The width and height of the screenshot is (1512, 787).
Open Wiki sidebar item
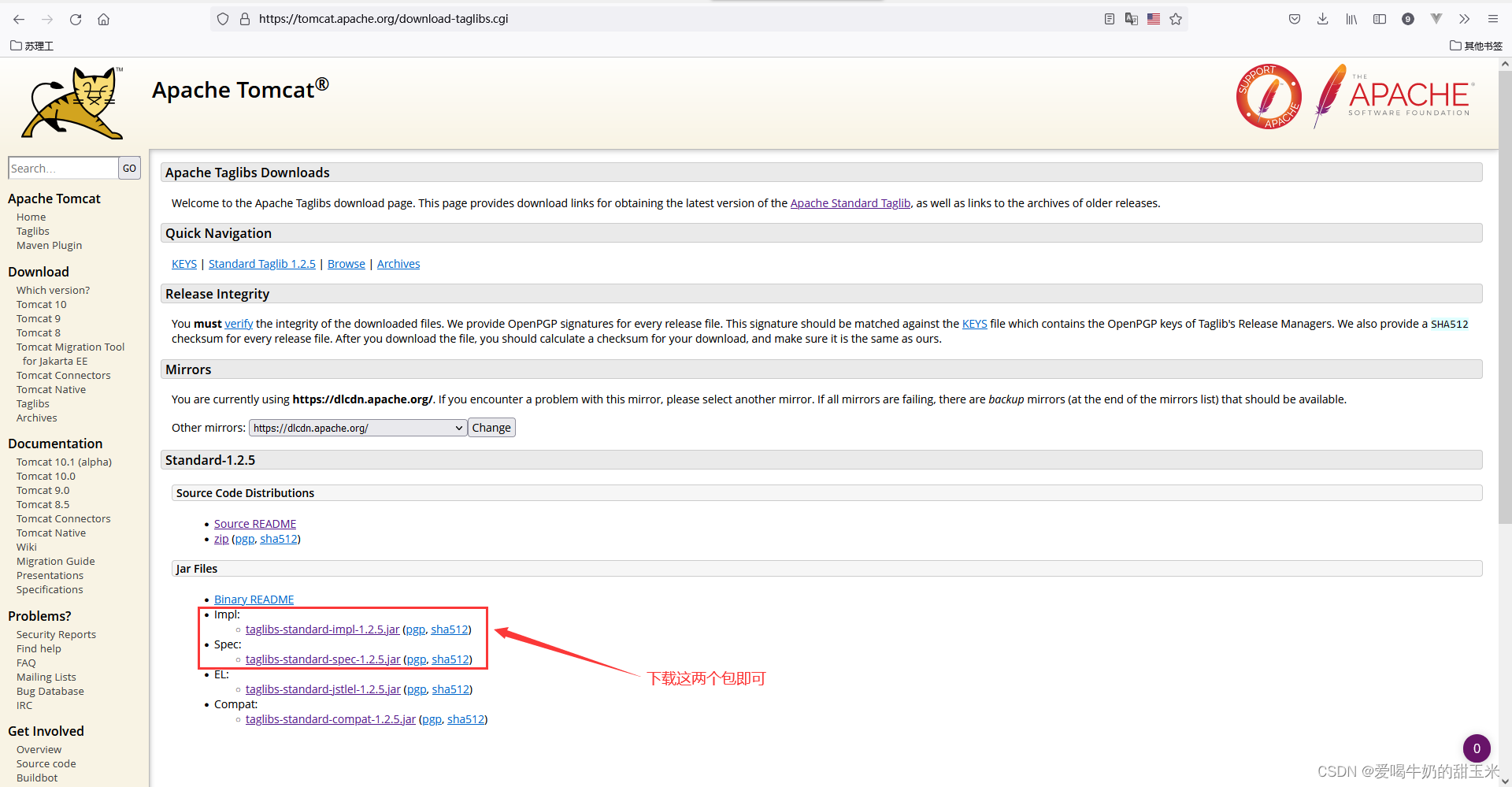click(27, 547)
